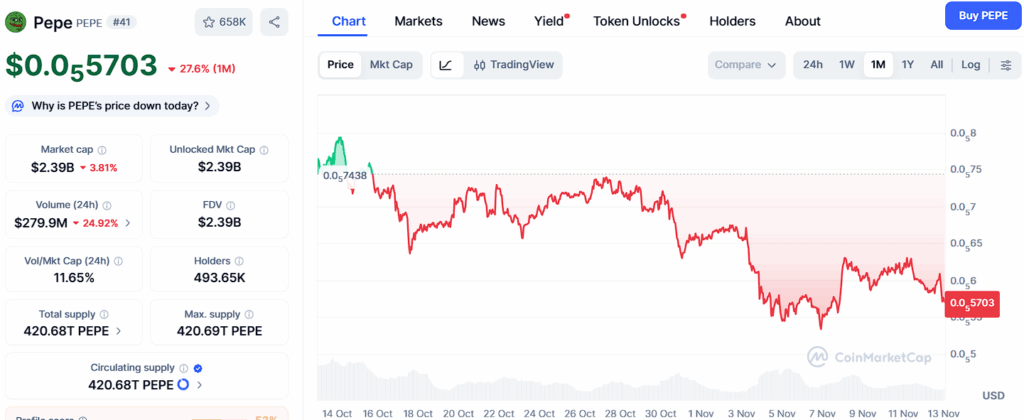1024x420 pixels.
Task: Click the red 0.05703 price marker
Action: pos(973,303)
